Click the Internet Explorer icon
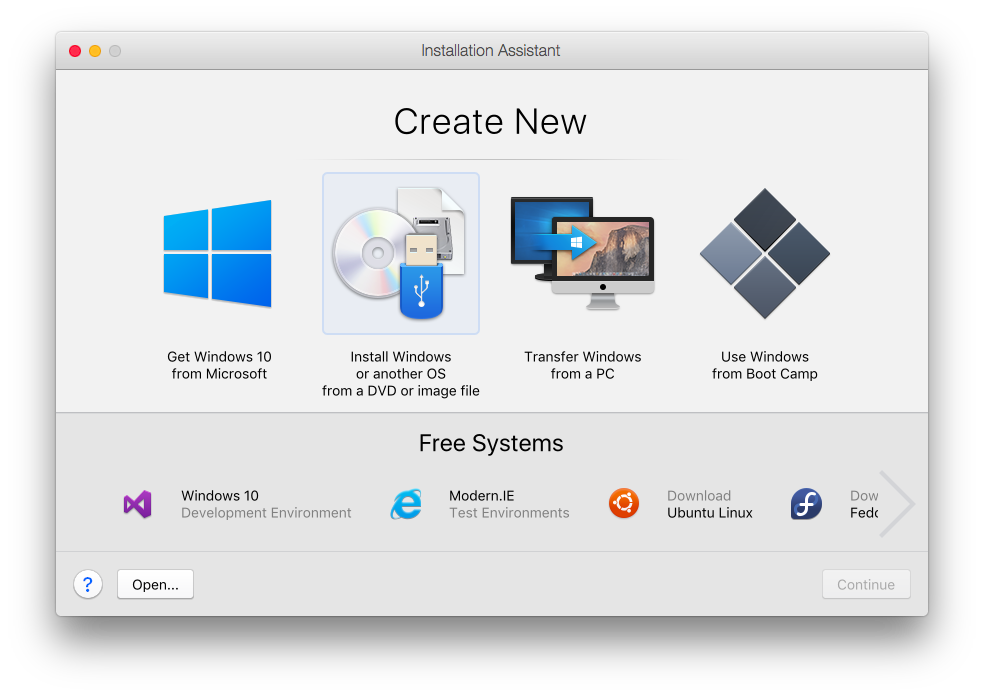 (405, 505)
